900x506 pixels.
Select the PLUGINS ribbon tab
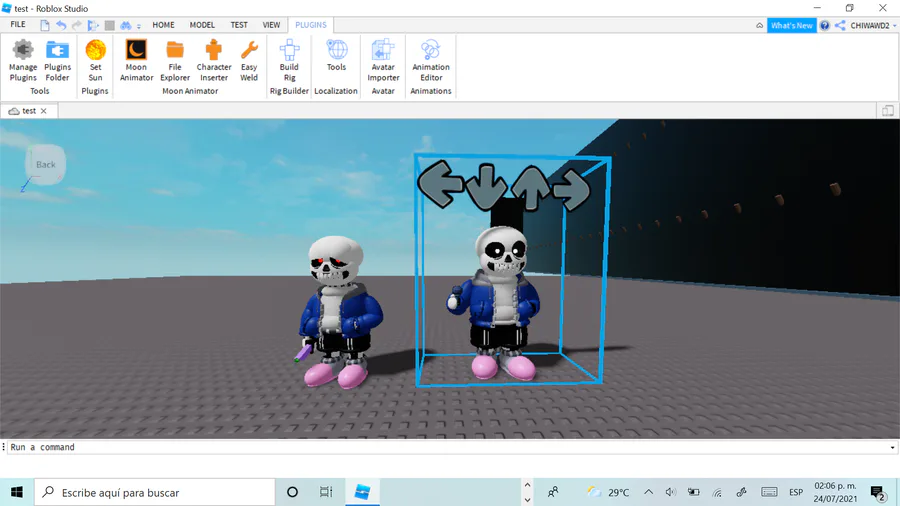[311, 25]
